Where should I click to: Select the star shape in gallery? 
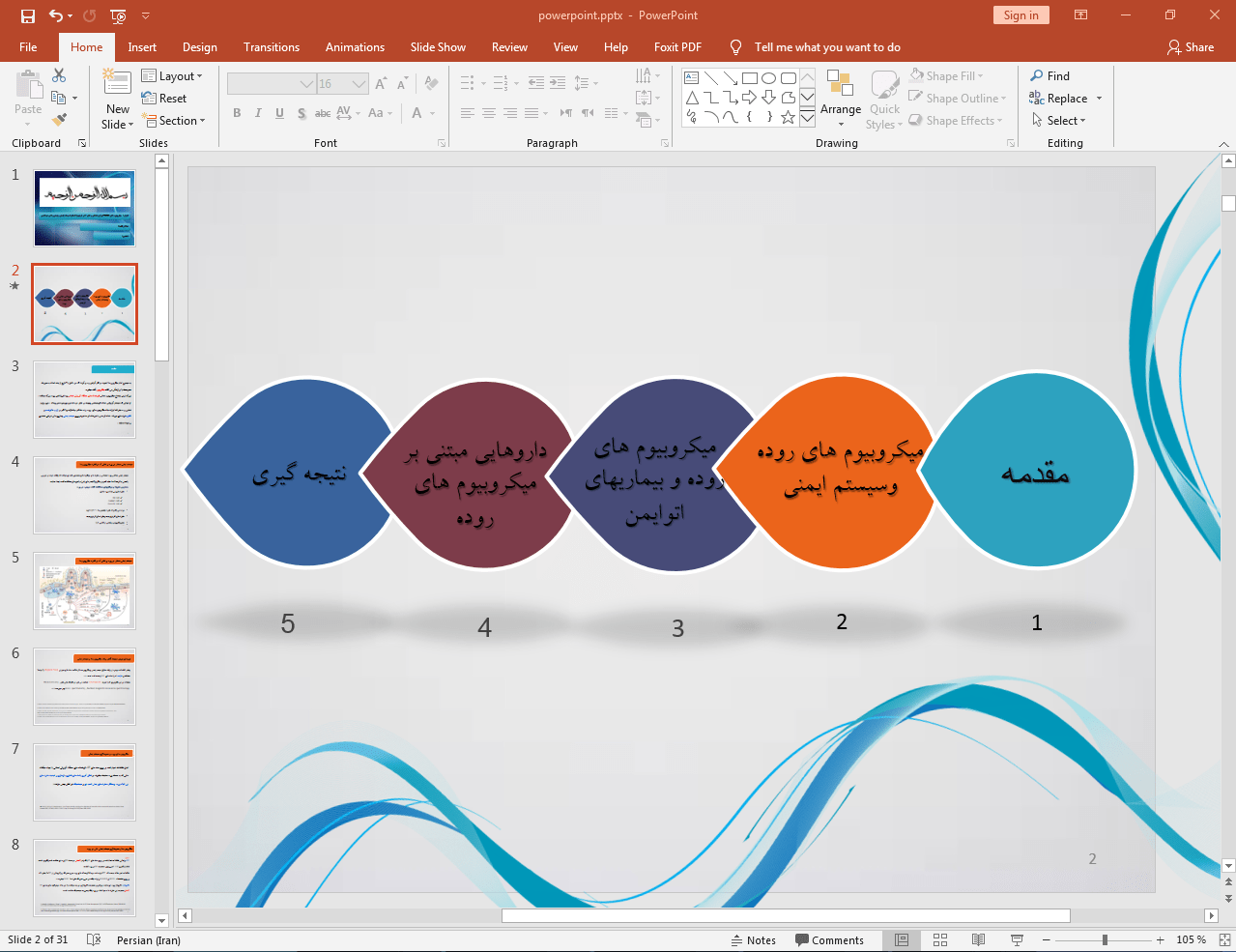coord(788,117)
